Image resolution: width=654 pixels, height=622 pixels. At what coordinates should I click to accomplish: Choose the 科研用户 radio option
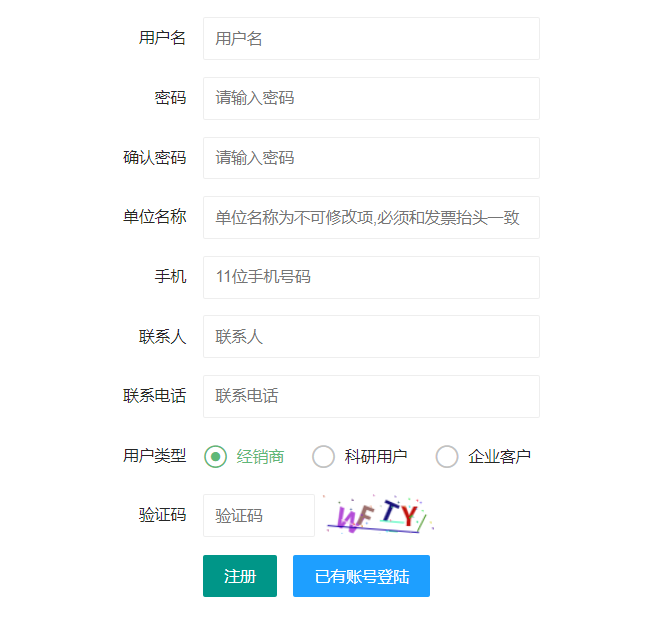[323, 457]
